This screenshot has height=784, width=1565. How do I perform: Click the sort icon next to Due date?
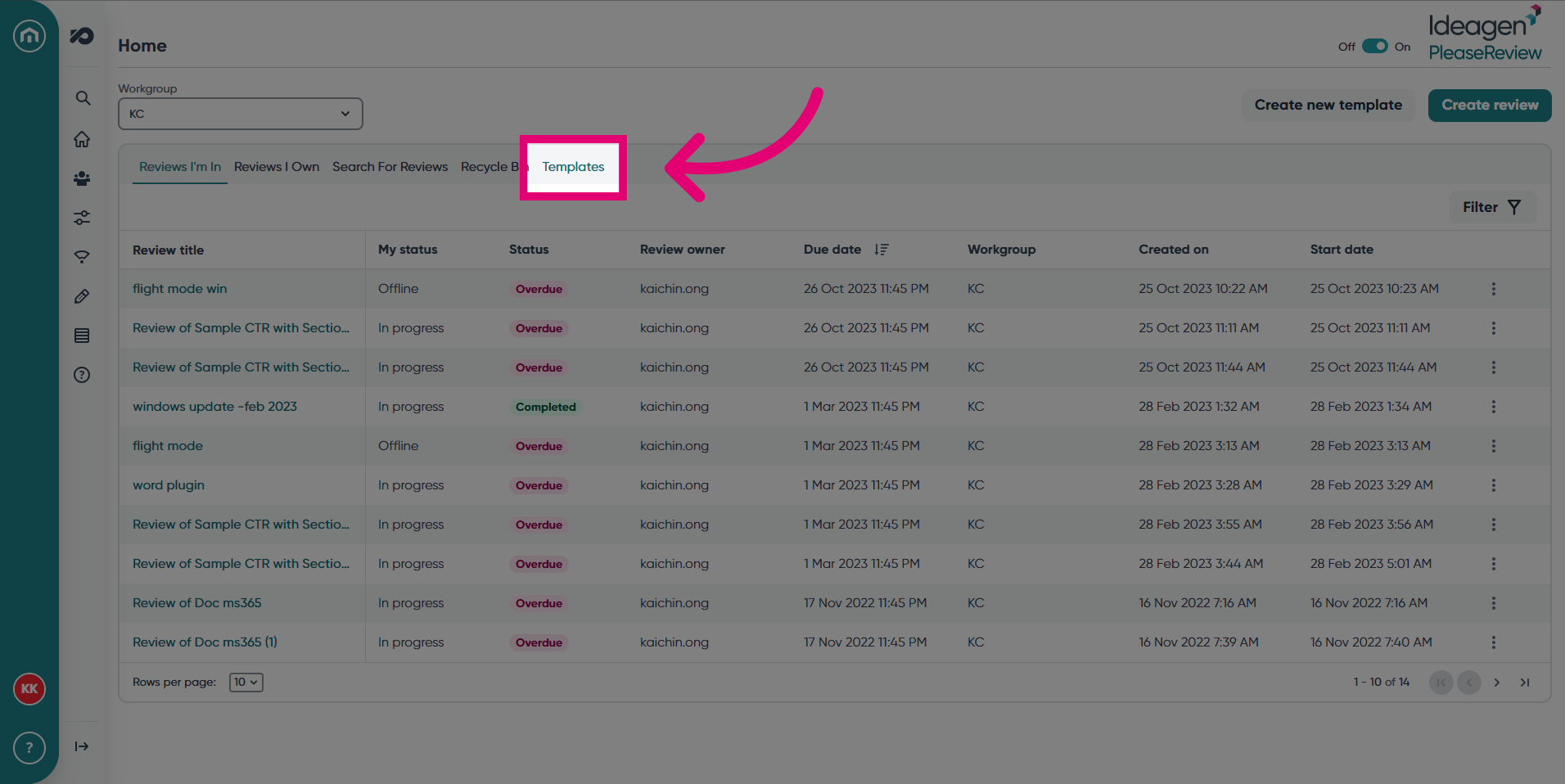pyautogui.click(x=882, y=250)
